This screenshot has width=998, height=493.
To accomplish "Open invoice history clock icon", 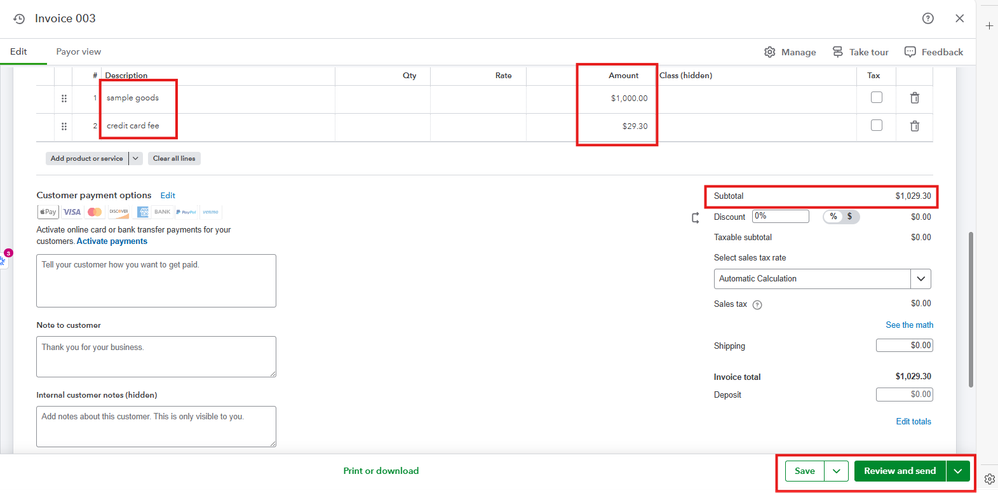I will [x=19, y=19].
